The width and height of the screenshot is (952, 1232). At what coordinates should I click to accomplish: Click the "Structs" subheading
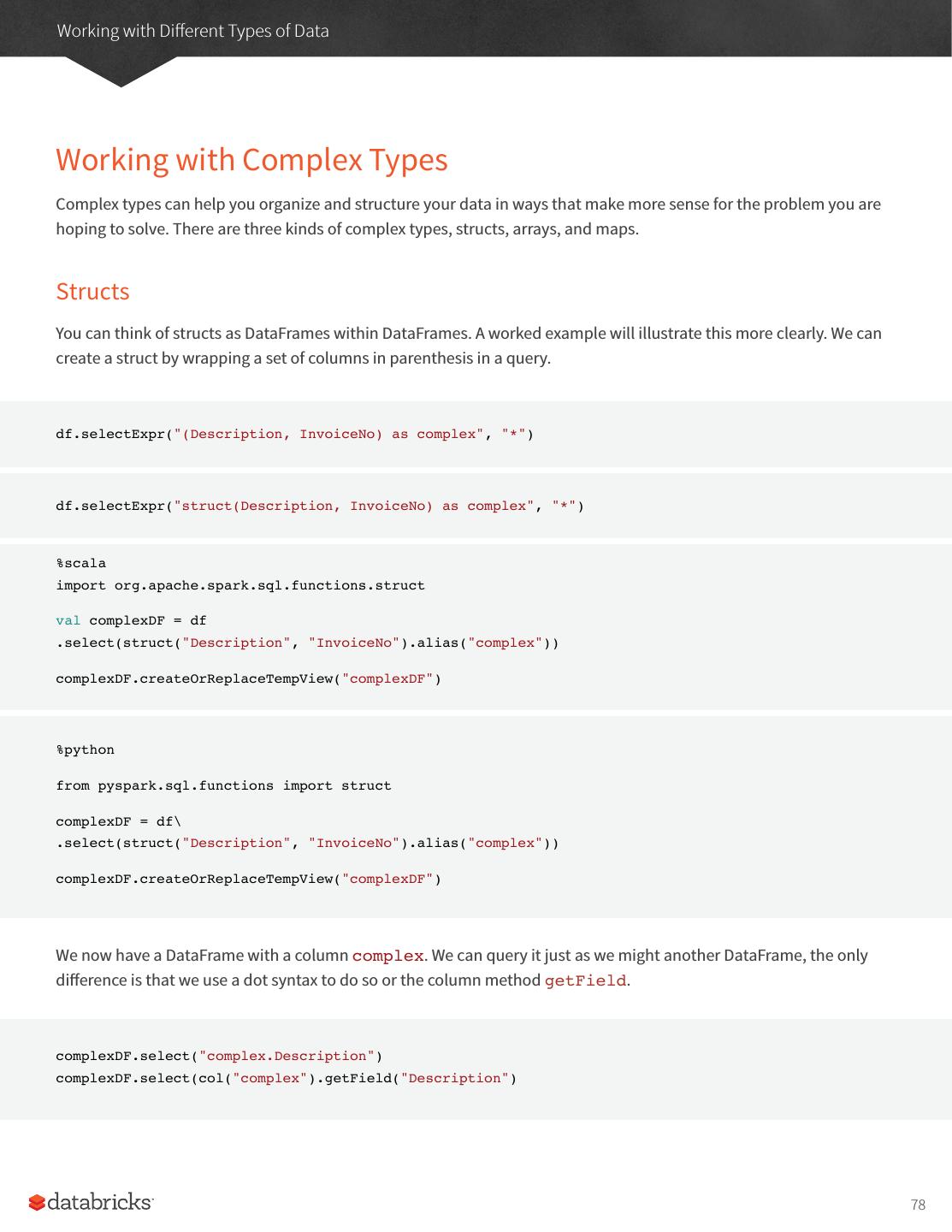click(x=92, y=291)
